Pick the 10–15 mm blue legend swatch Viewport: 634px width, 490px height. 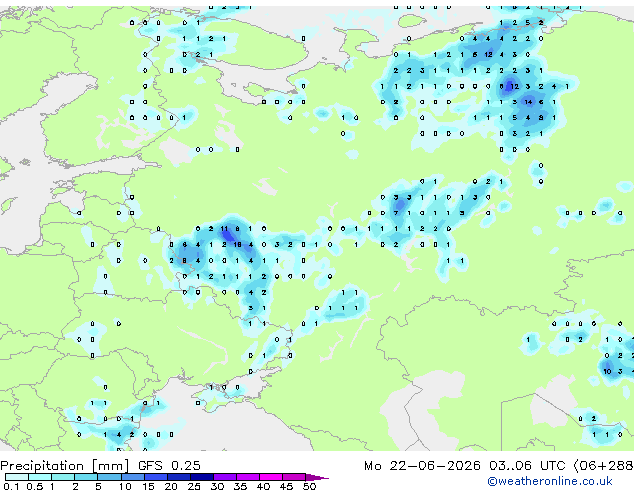tap(132, 477)
